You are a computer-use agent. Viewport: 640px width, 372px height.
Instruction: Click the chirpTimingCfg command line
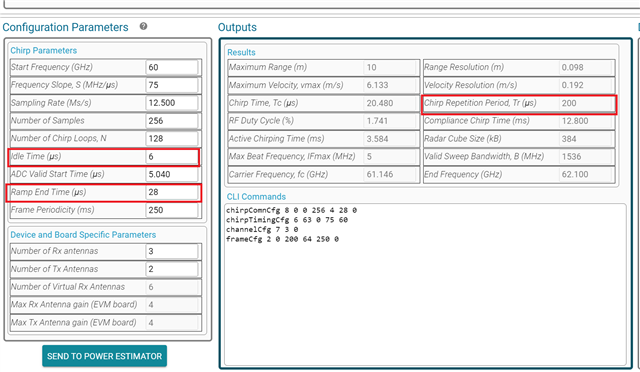point(287,220)
